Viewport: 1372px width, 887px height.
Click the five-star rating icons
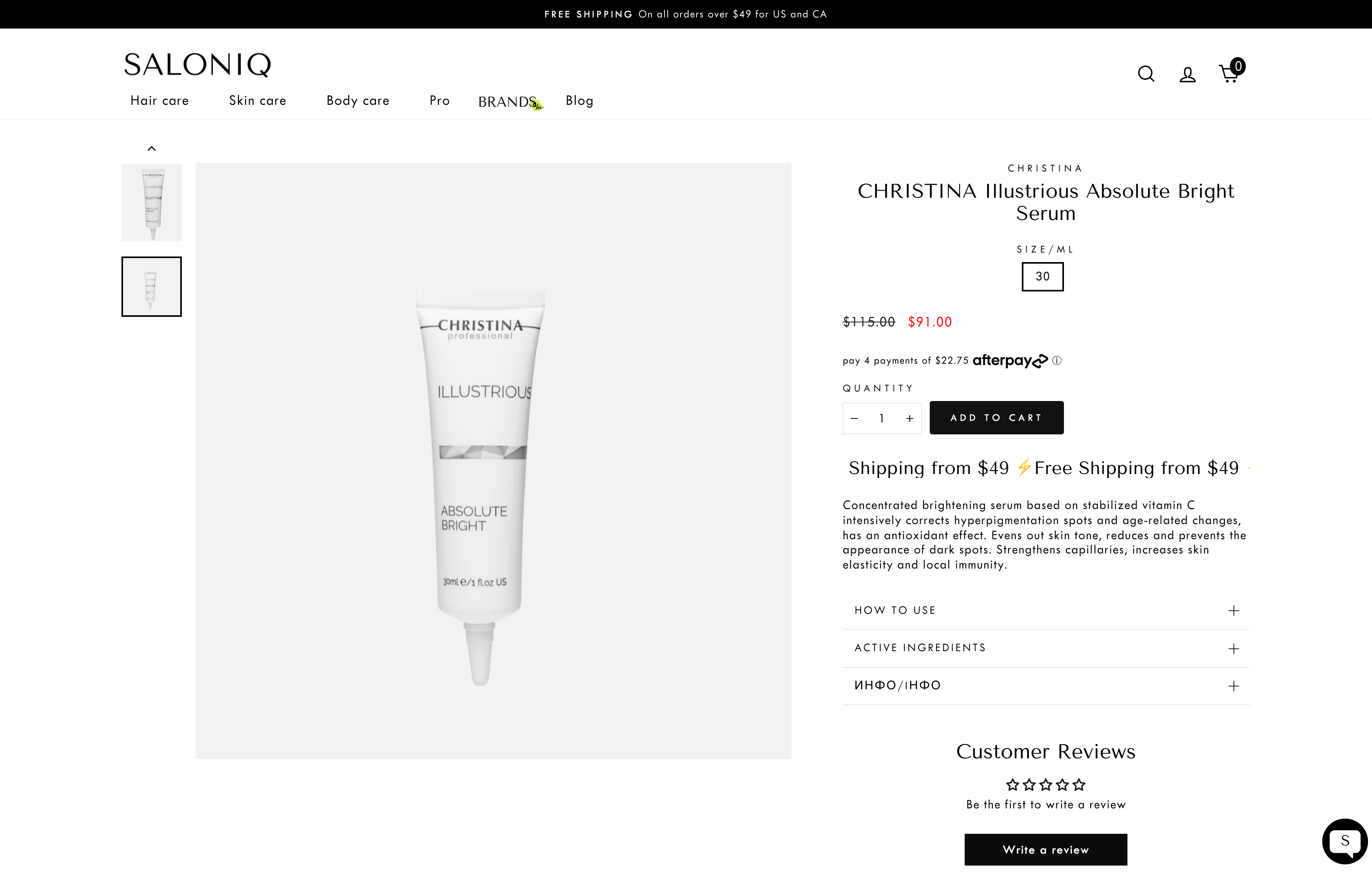(1045, 785)
